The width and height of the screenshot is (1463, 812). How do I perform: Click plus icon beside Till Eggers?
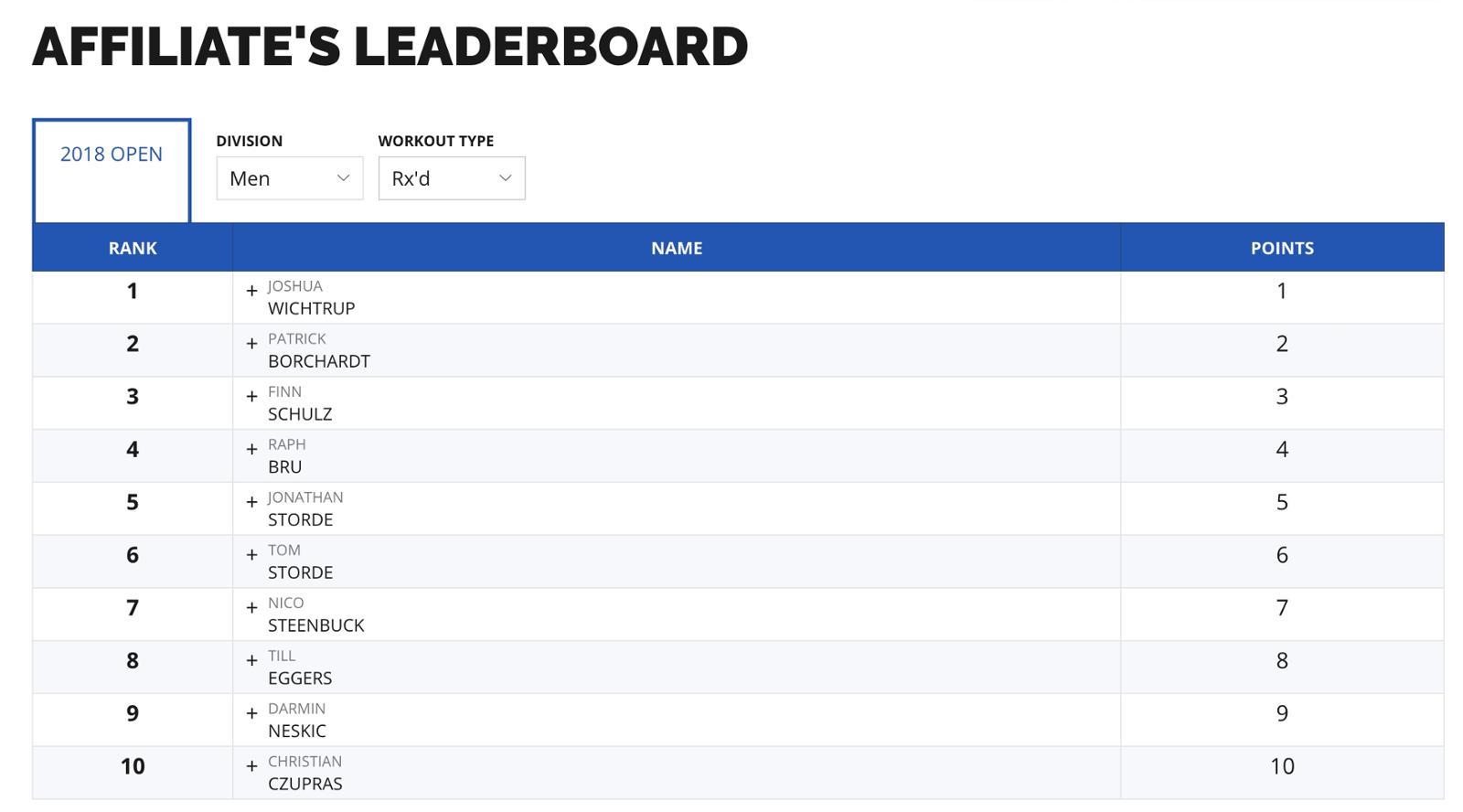coord(251,661)
